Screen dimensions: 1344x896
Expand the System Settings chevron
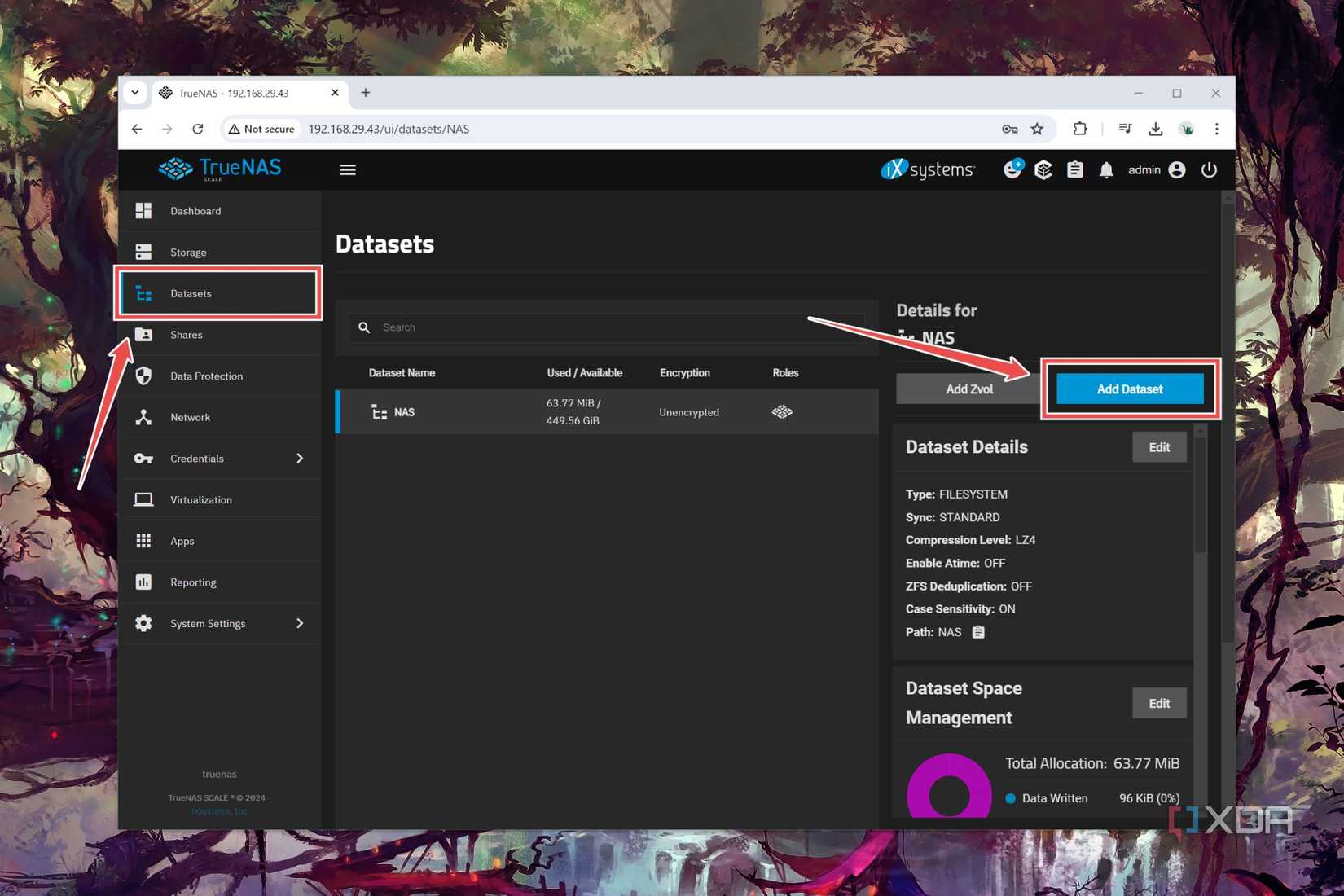(x=300, y=624)
